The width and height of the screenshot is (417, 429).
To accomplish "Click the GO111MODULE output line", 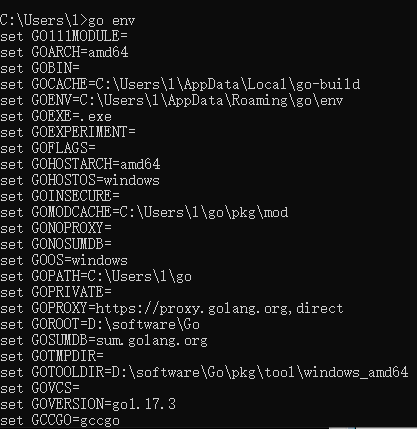I will [x=64, y=36].
